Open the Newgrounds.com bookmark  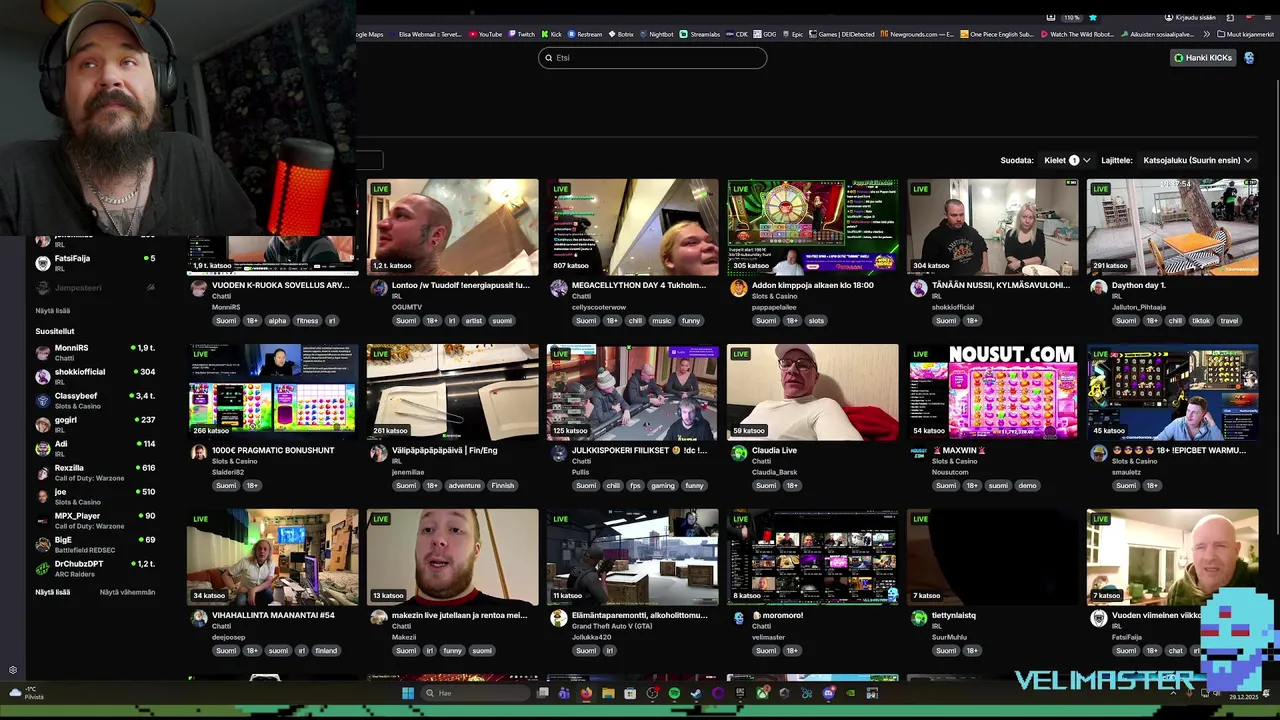[x=916, y=34]
